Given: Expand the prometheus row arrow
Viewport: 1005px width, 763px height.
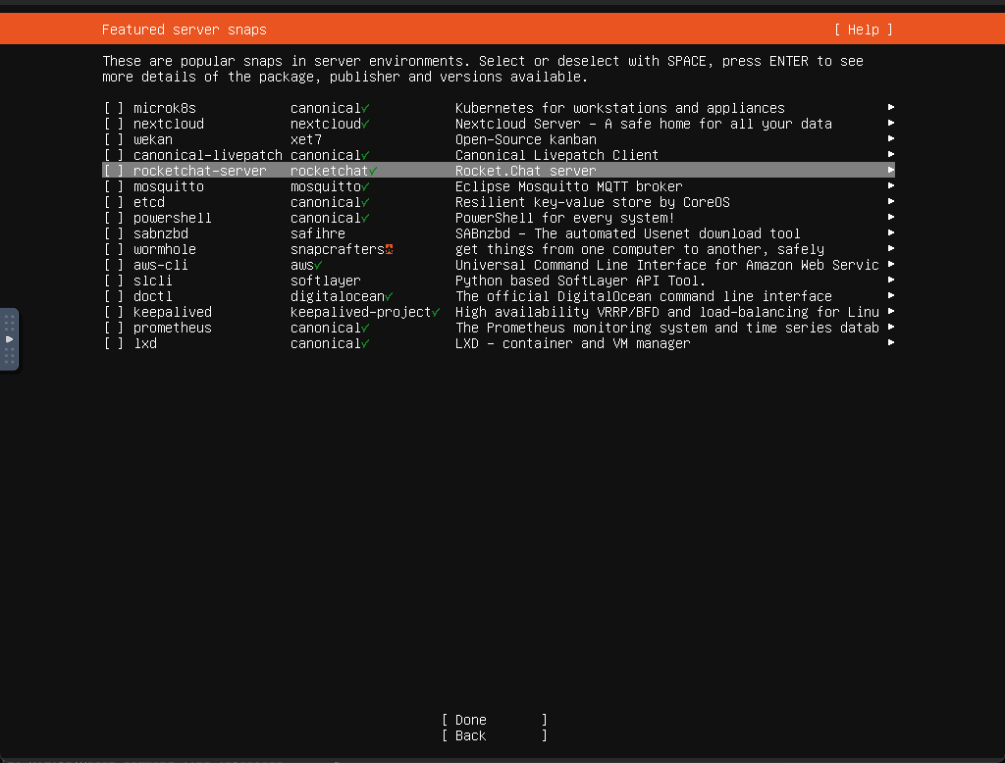Looking at the screenshot, I should (891, 327).
